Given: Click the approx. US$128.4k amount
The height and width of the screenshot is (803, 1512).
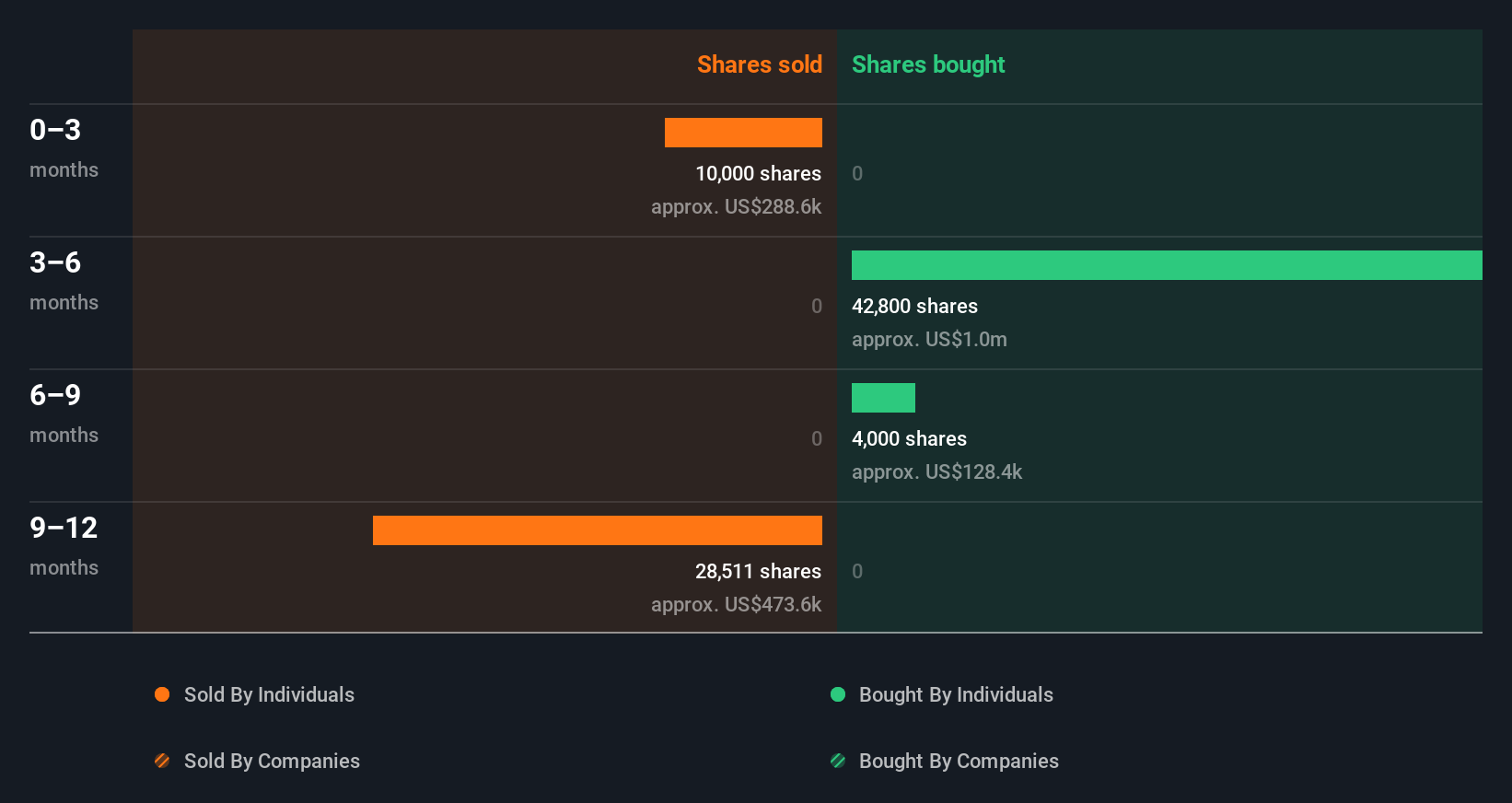Looking at the screenshot, I should pyautogui.click(x=936, y=472).
